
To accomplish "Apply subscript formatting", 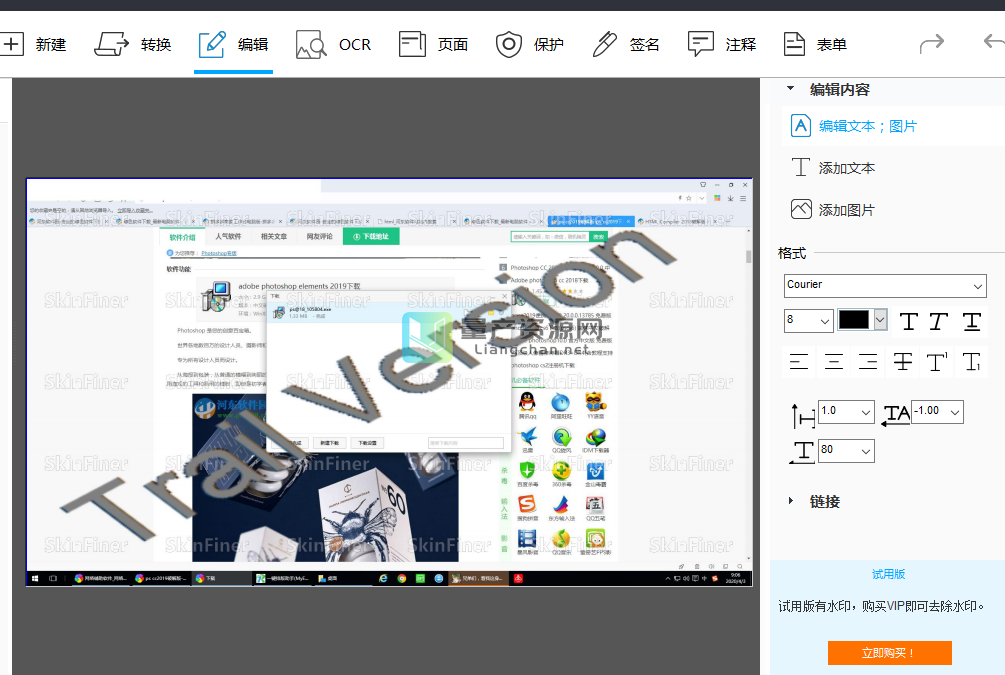I will coord(972,362).
